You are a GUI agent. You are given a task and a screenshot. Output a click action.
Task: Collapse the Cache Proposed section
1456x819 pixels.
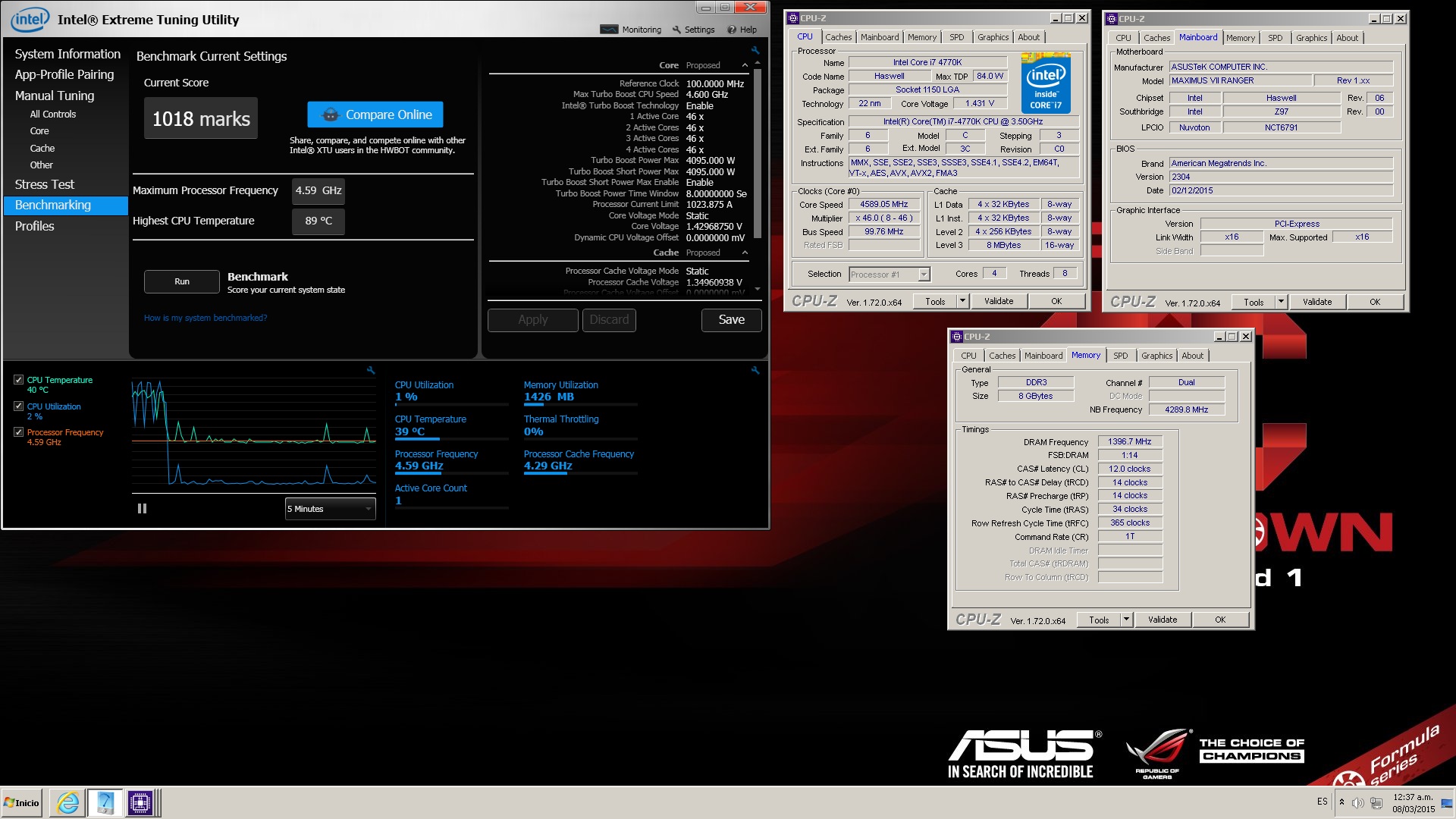[x=745, y=253]
